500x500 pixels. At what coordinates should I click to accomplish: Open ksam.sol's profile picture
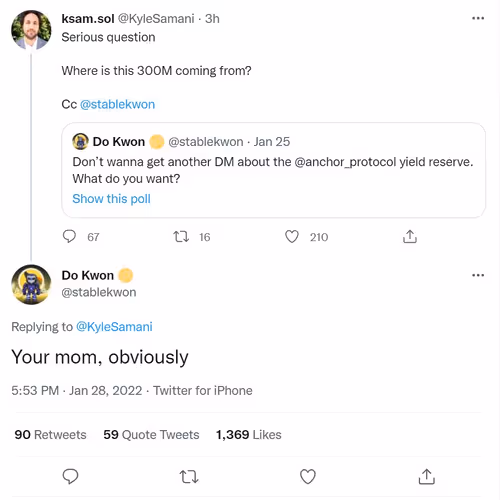coord(31,30)
